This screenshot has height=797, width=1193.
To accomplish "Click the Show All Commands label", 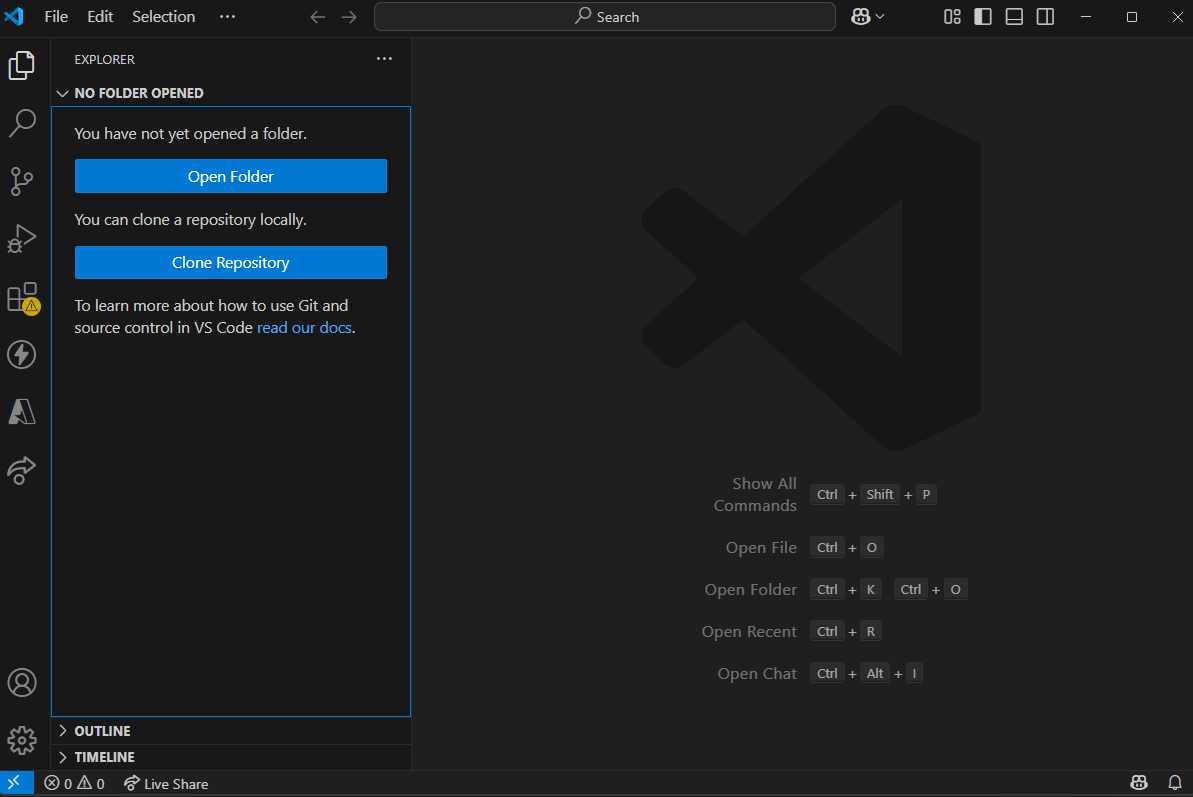I will 755,494.
